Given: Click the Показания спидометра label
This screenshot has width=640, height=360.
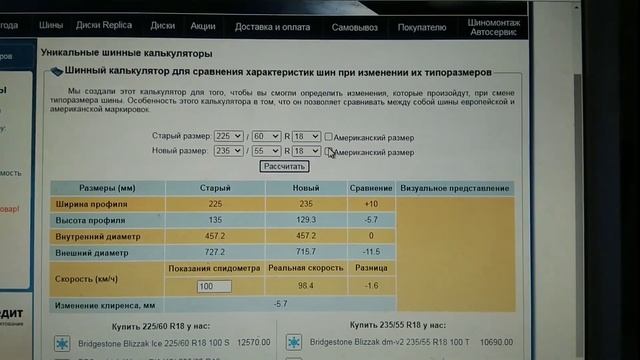Looking at the screenshot, I should point(214,269).
